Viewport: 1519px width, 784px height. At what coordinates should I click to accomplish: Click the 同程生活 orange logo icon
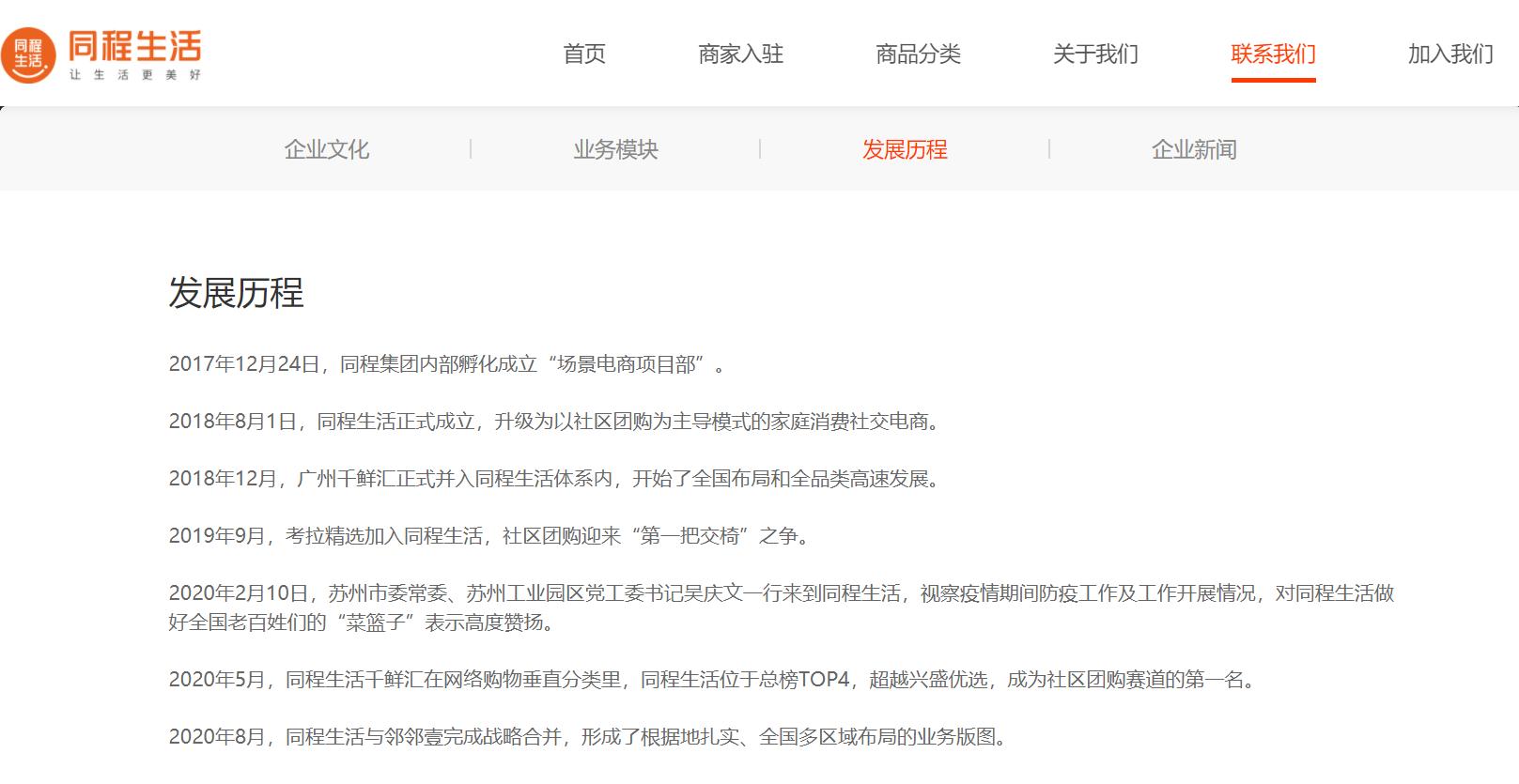(28, 54)
